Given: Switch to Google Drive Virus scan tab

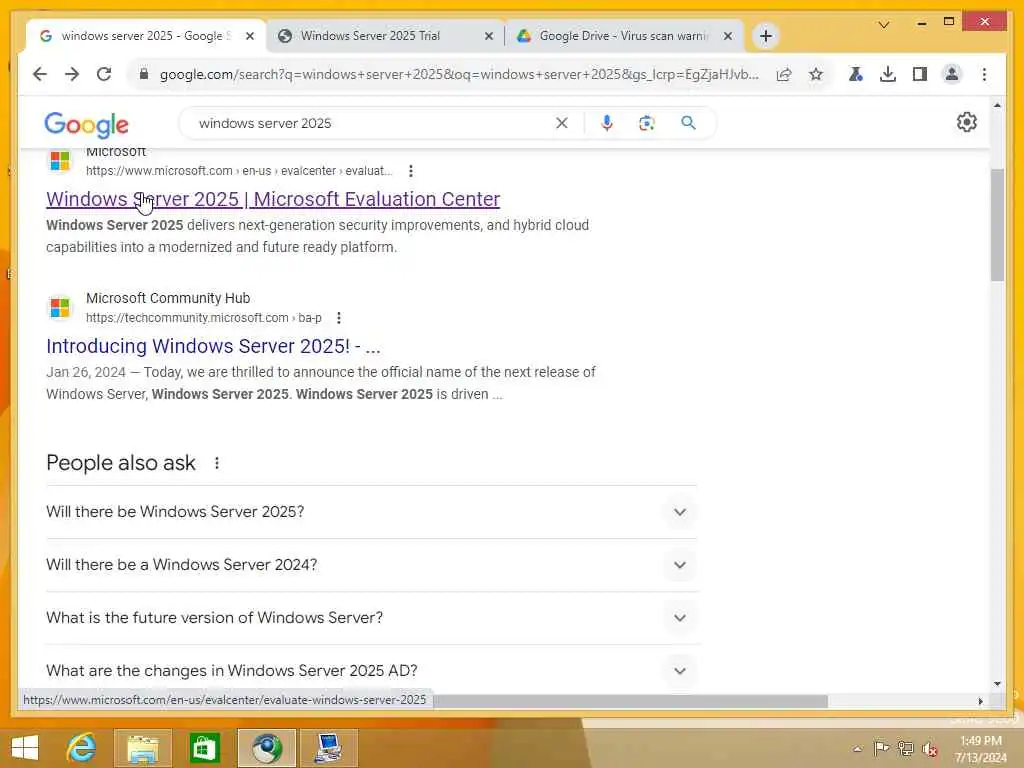Looking at the screenshot, I should pos(623,36).
